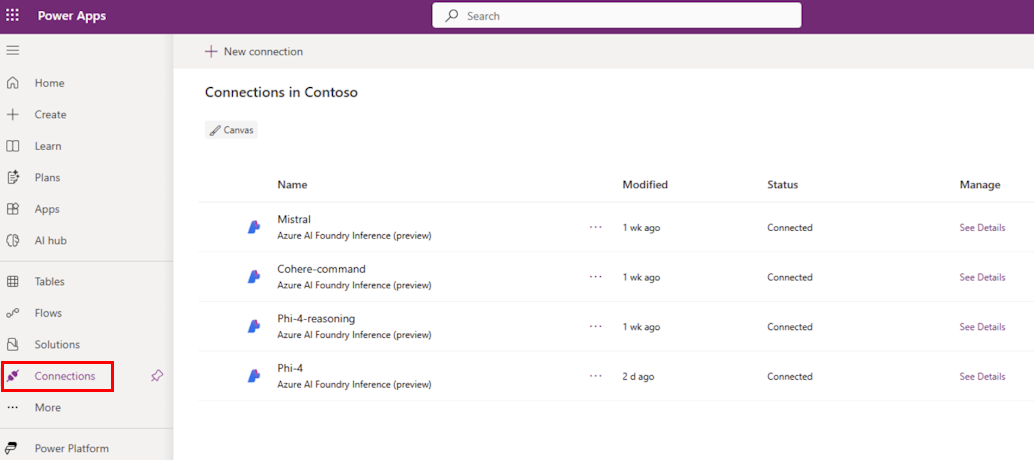The image size is (1034, 460).
Task: Open the Plans page icon
Action: point(13,178)
